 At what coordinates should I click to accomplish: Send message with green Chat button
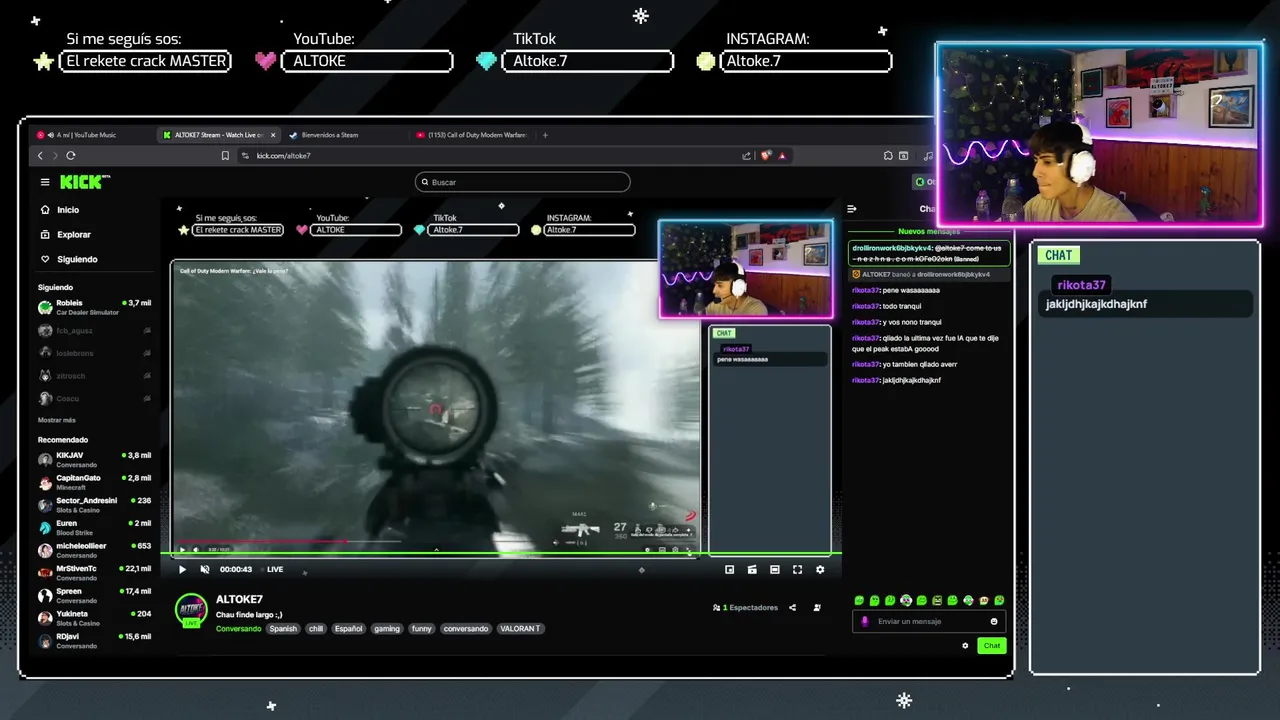tap(992, 646)
